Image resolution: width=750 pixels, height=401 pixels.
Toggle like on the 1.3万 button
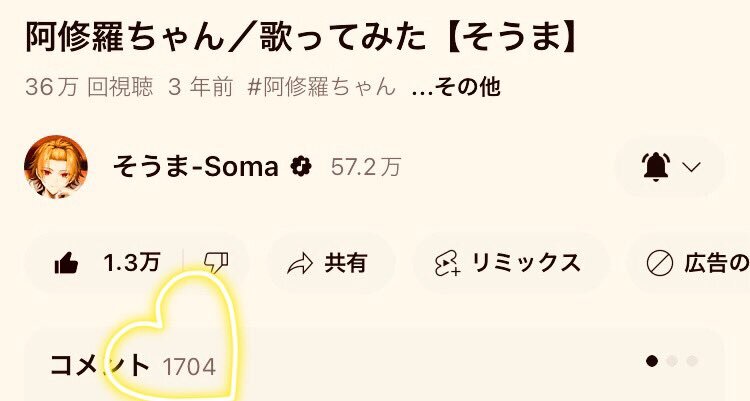[104, 263]
